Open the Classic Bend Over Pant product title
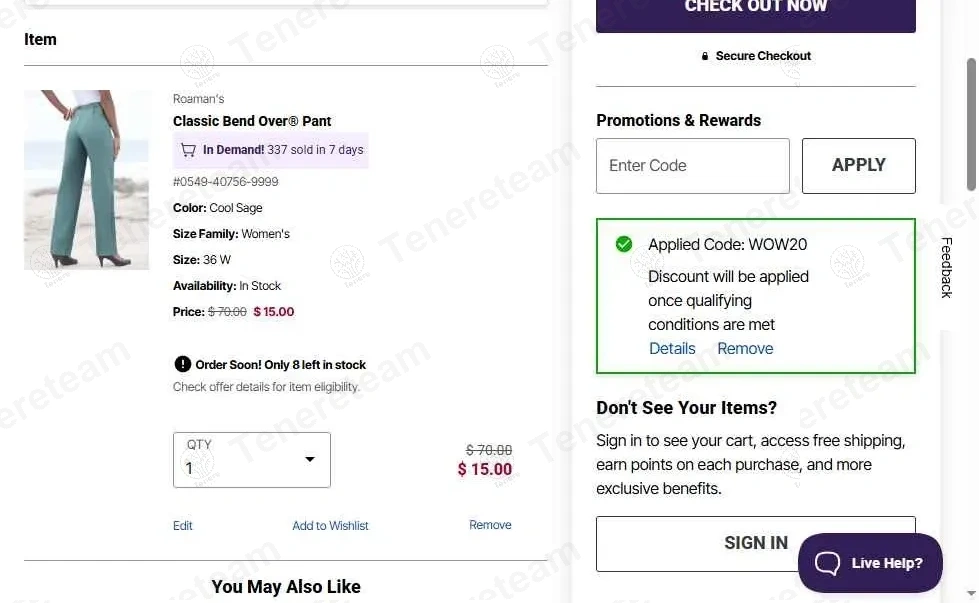The width and height of the screenshot is (979, 603). pyautogui.click(x=252, y=121)
